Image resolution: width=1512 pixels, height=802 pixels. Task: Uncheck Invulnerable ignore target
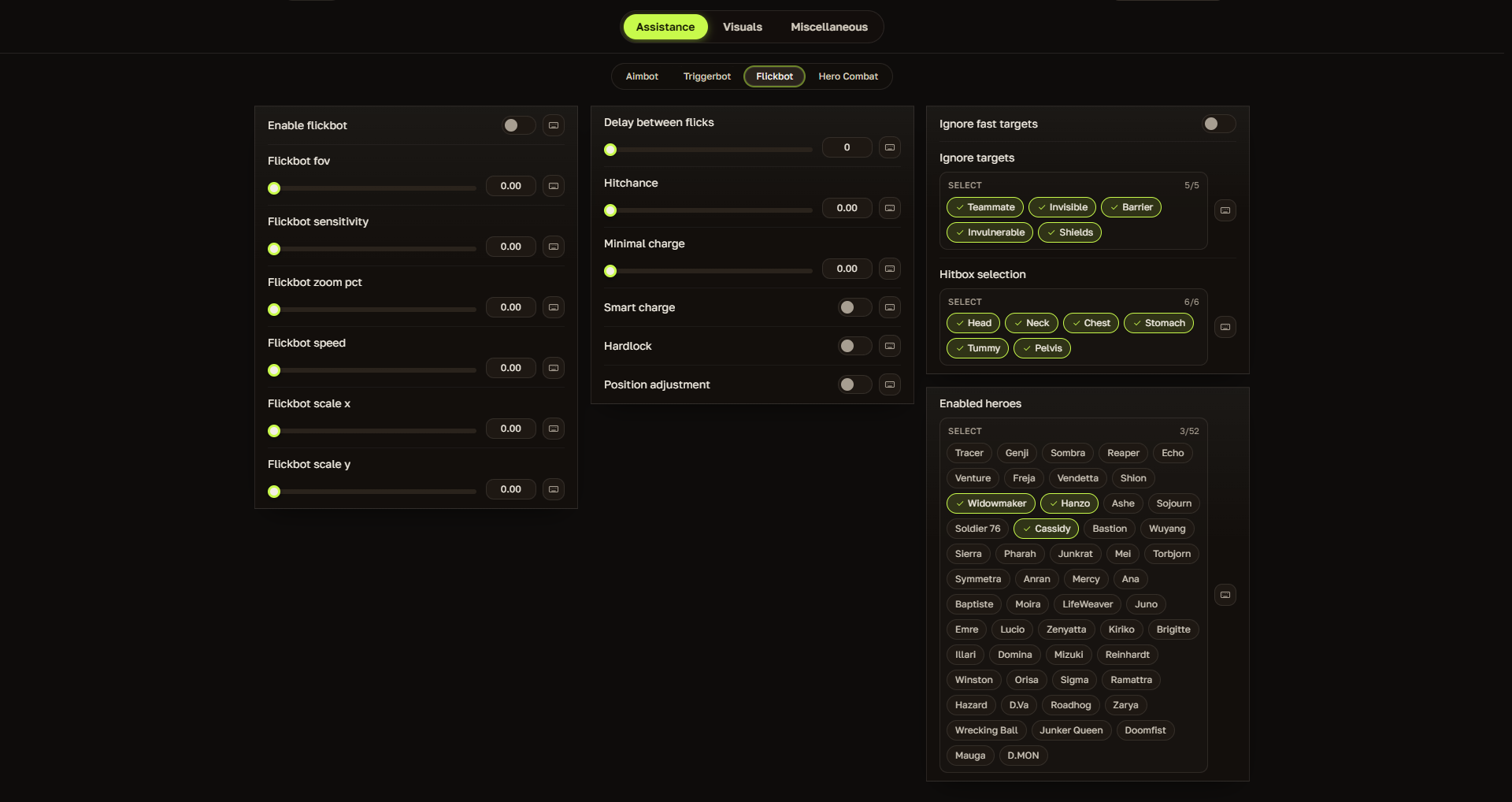click(x=990, y=232)
